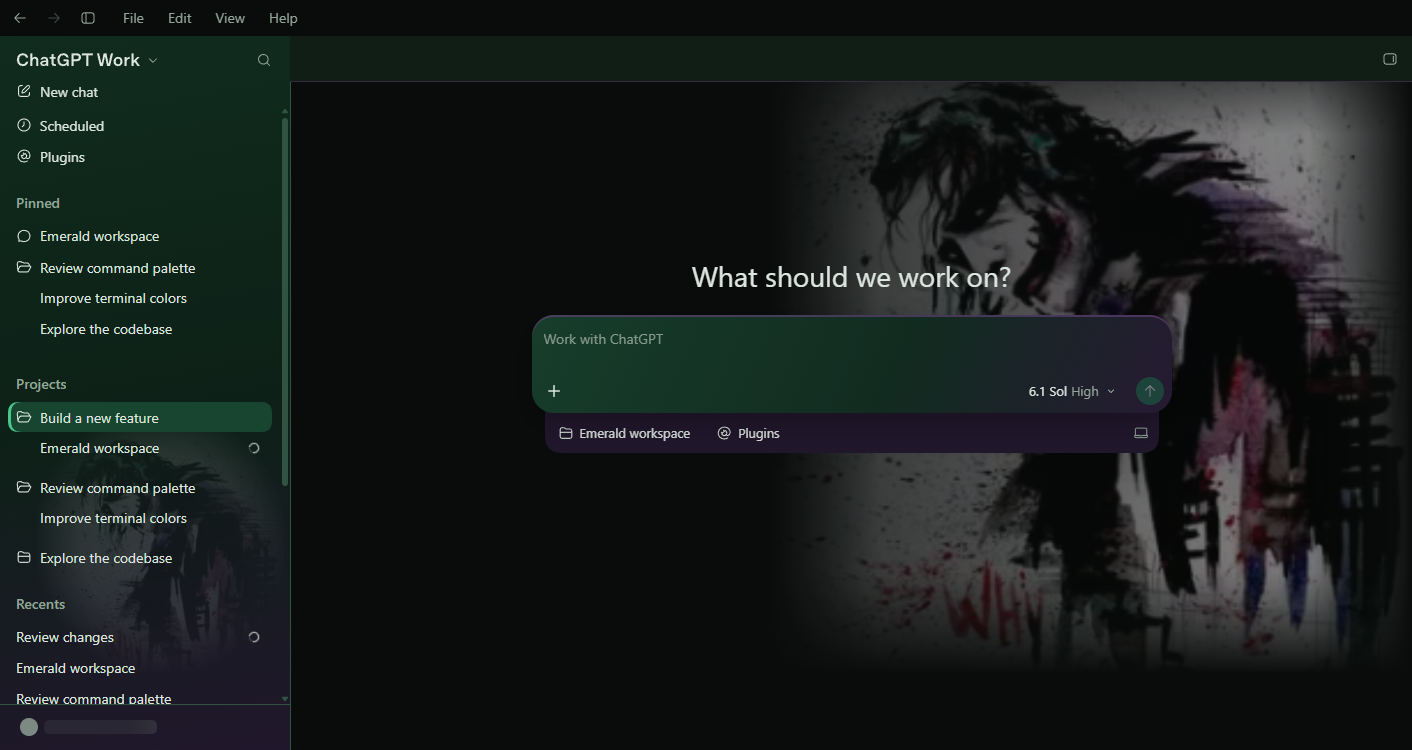Open the Help menu
The width and height of the screenshot is (1412, 750).
click(283, 18)
